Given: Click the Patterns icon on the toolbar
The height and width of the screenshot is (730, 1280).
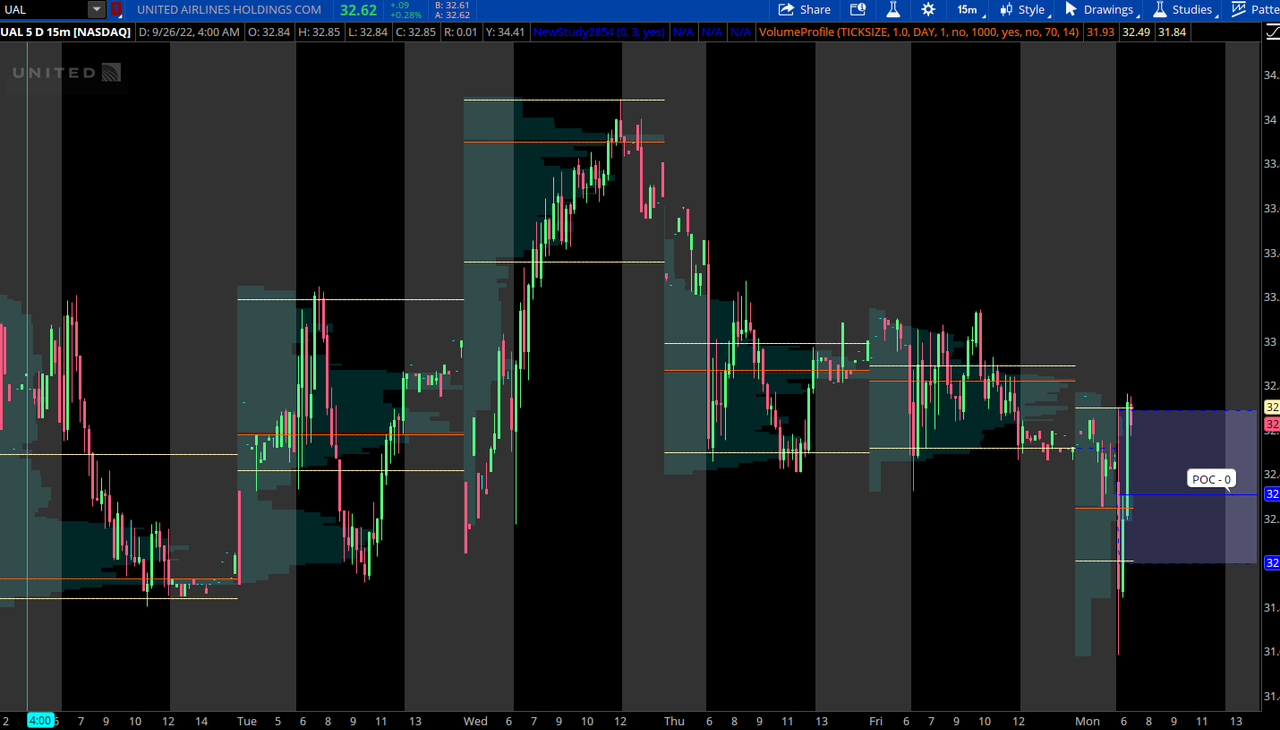Looking at the screenshot, I should click(x=1239, y=9).
